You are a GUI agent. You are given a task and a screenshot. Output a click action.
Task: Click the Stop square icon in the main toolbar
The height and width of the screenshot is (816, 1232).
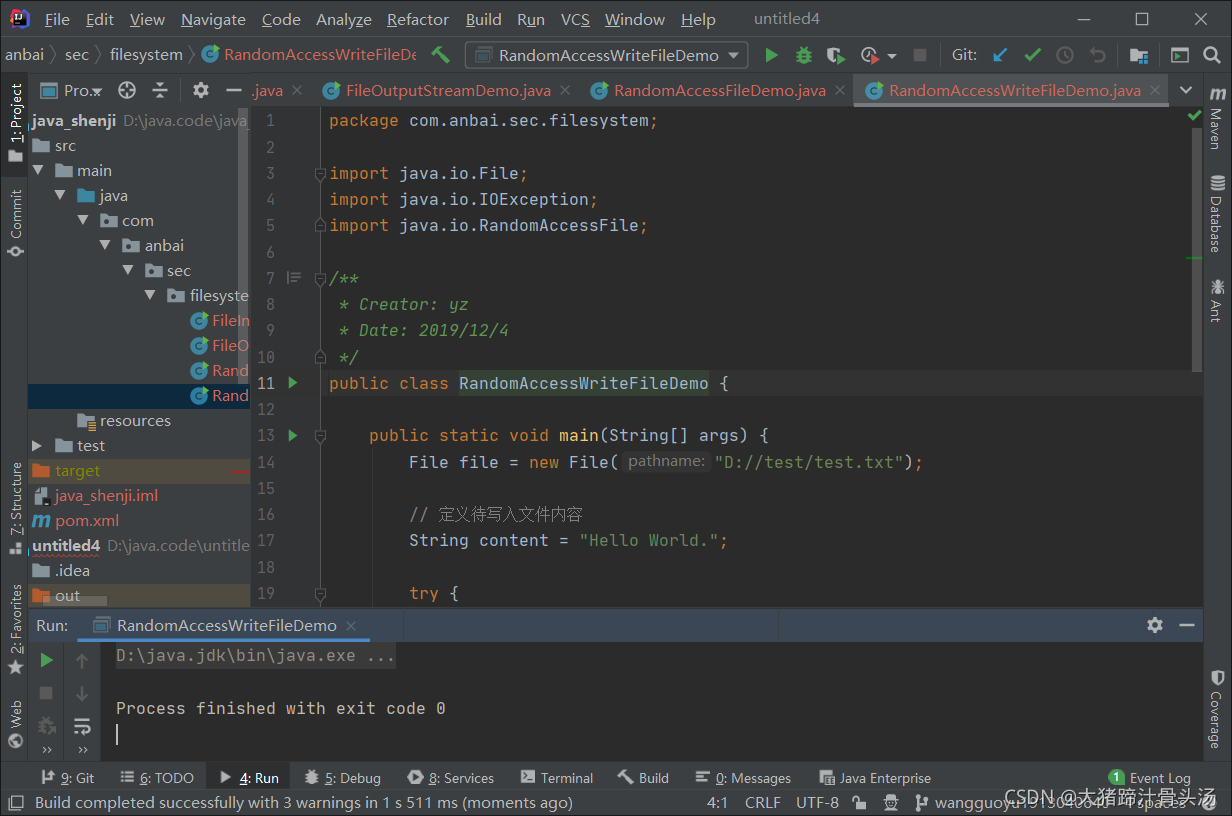[x=920, y=55]
